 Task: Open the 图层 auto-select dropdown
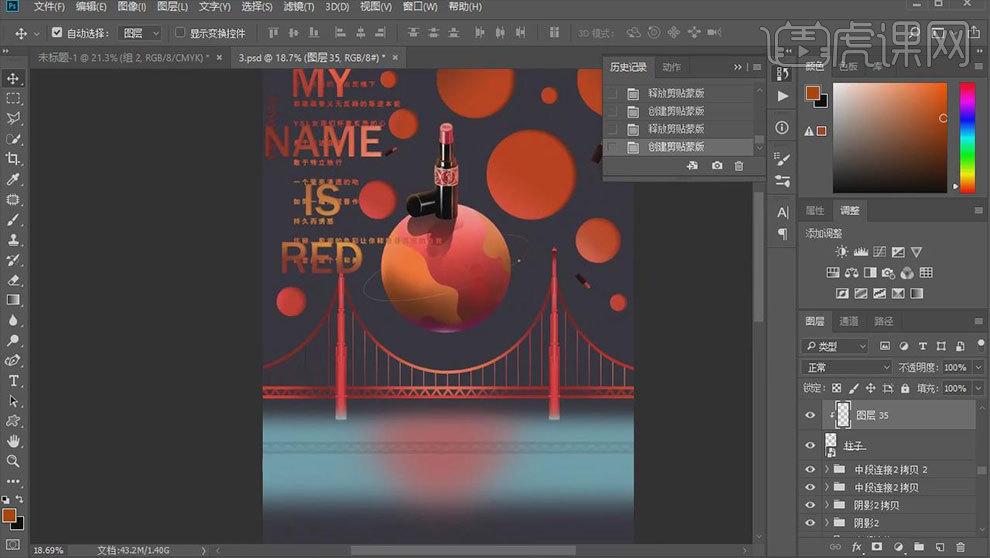(x=140, y=33)
